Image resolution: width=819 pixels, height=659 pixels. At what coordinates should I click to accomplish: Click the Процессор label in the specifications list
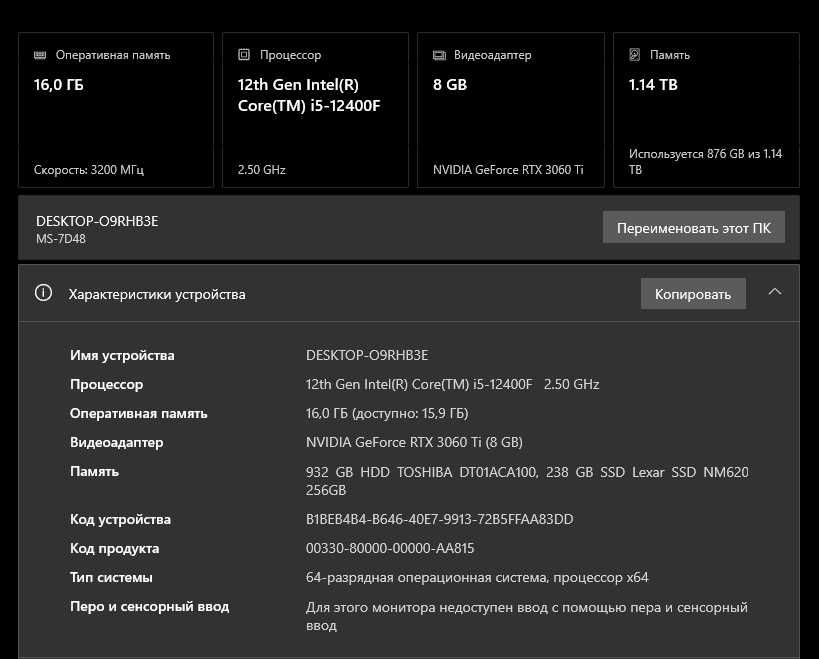107,384
